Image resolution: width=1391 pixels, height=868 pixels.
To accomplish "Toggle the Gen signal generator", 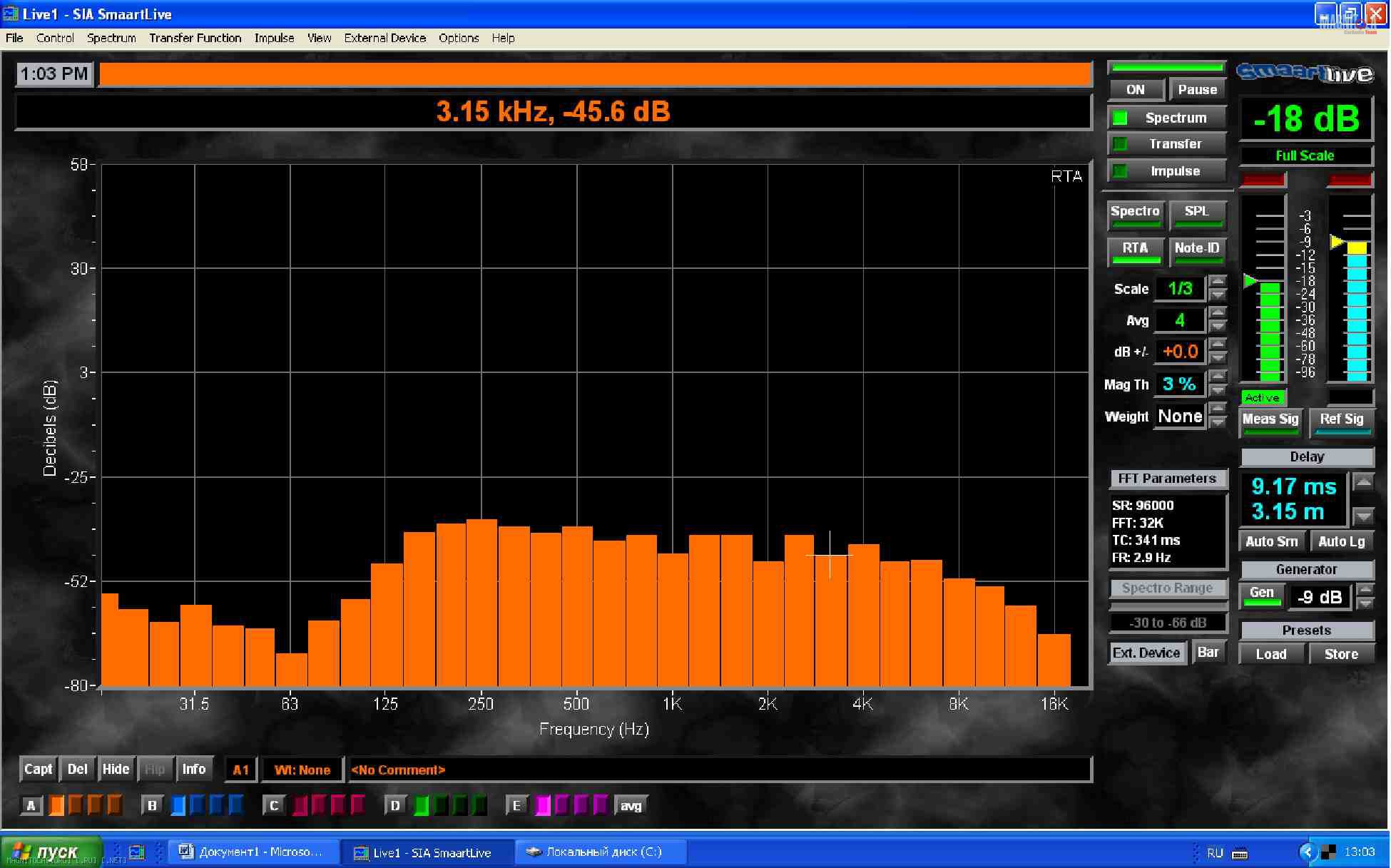I will (1262, 596).
